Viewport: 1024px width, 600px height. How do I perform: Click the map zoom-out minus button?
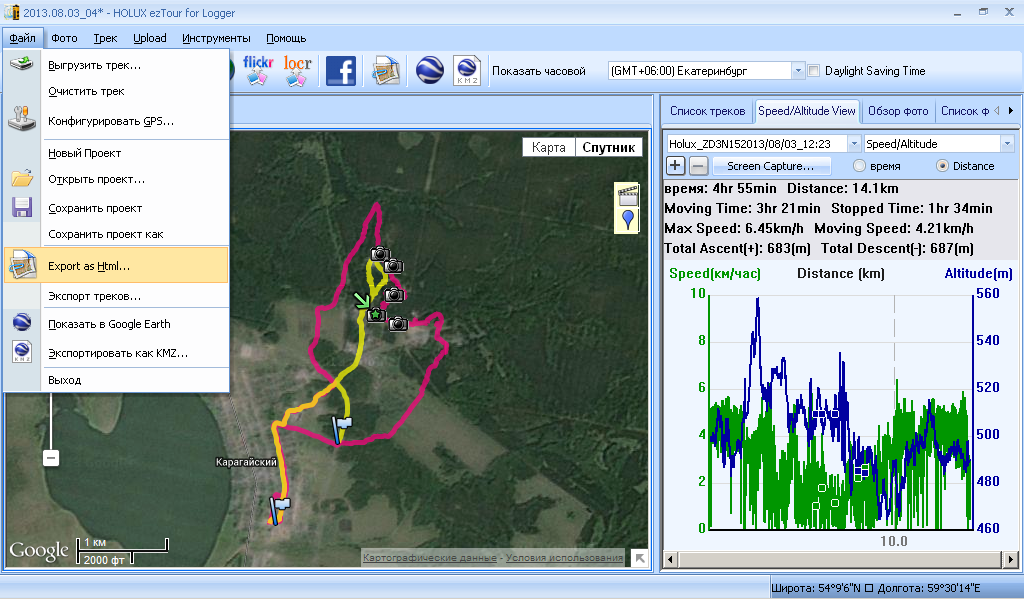pyautogui.click(x=51, y=458)
